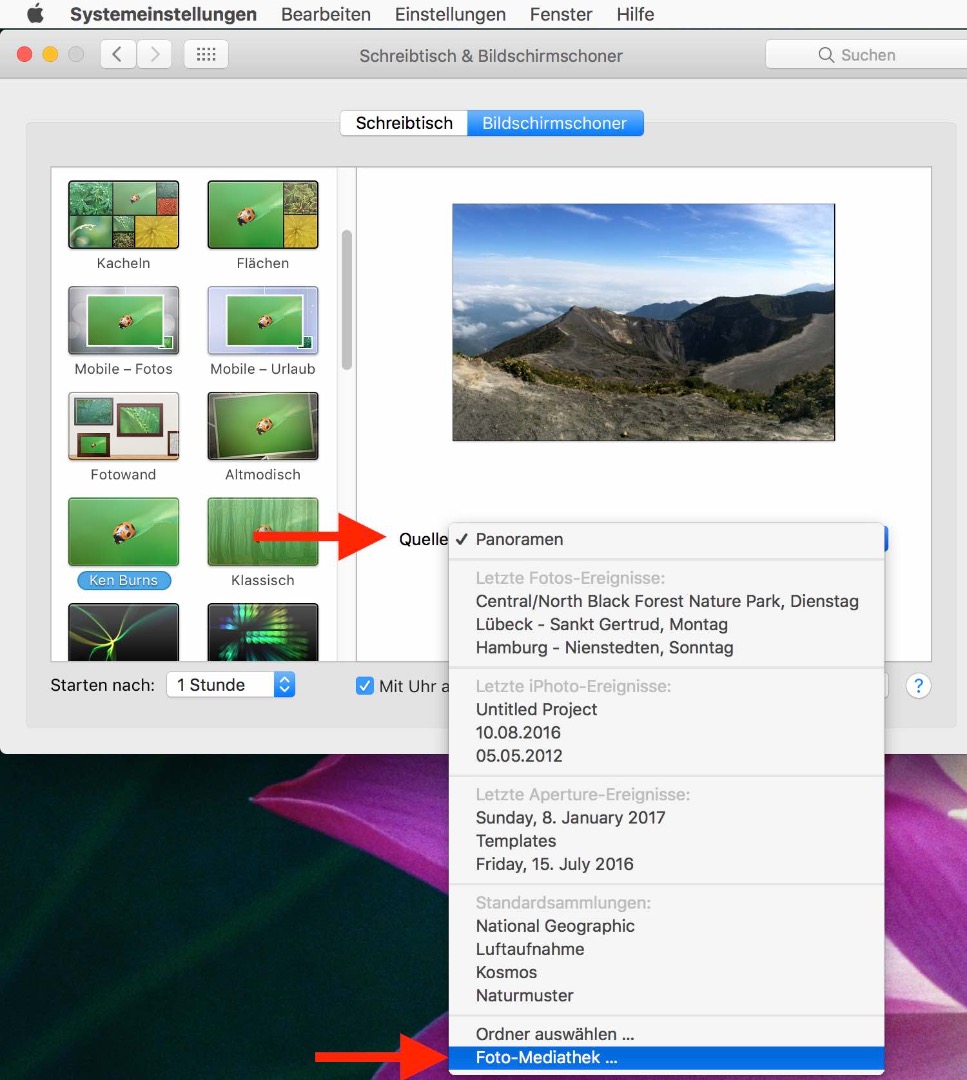Choose Panoramen in the Quelle menu

666,539
